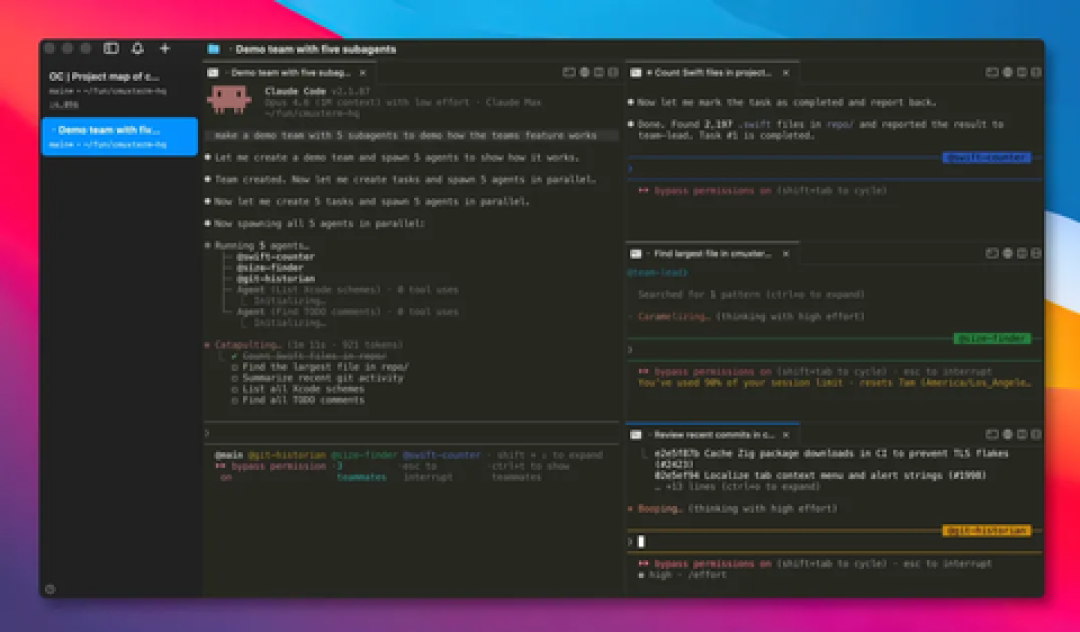Switch to Review recent commits tab
Viewport: 1080px width, 632px height.
point(712,434)
